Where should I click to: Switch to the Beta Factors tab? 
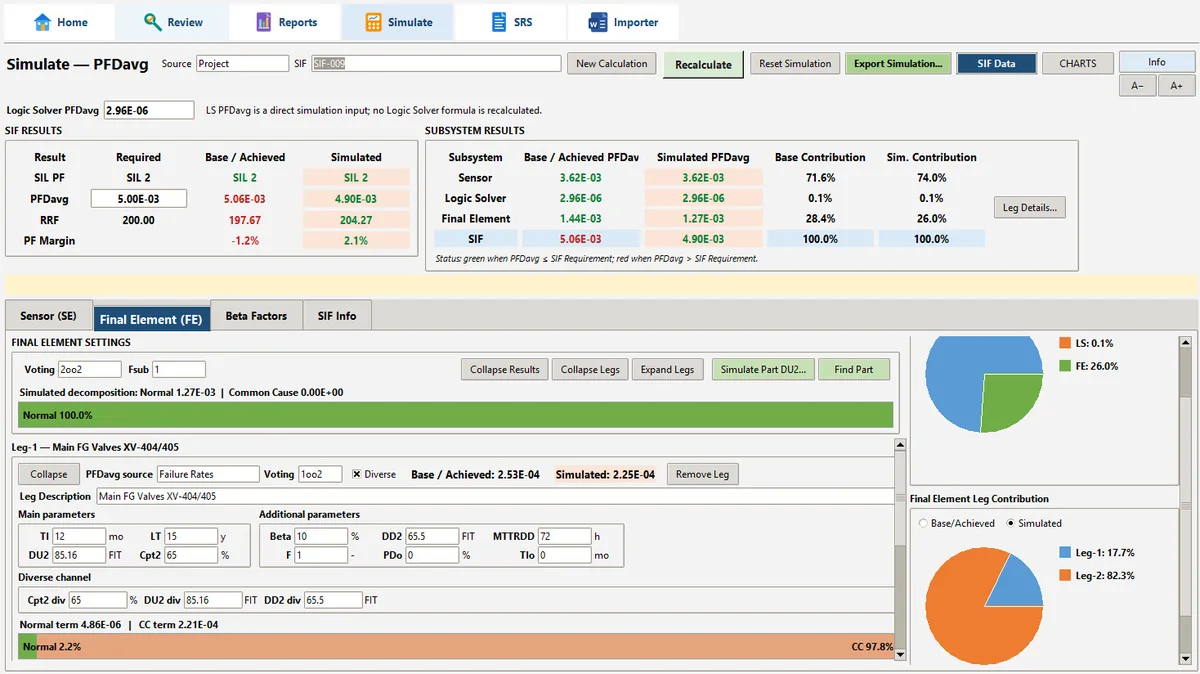coord(256,316)
